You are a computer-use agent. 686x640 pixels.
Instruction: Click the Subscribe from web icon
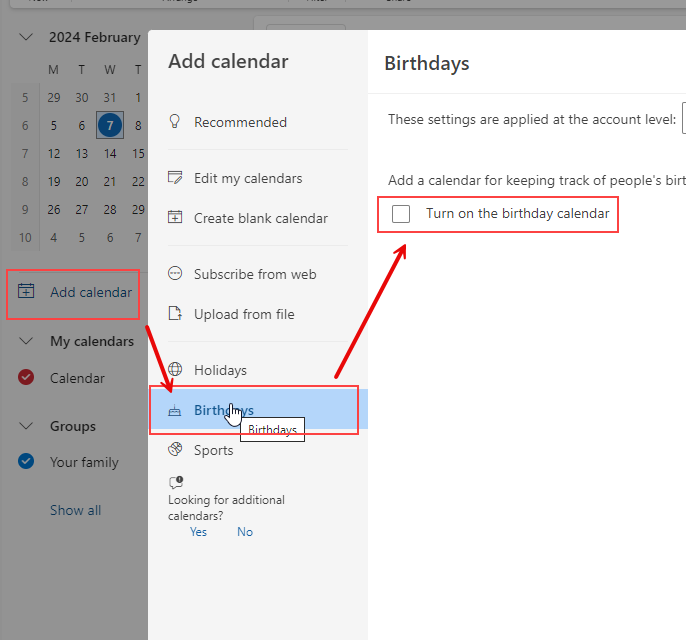point(175,273)
